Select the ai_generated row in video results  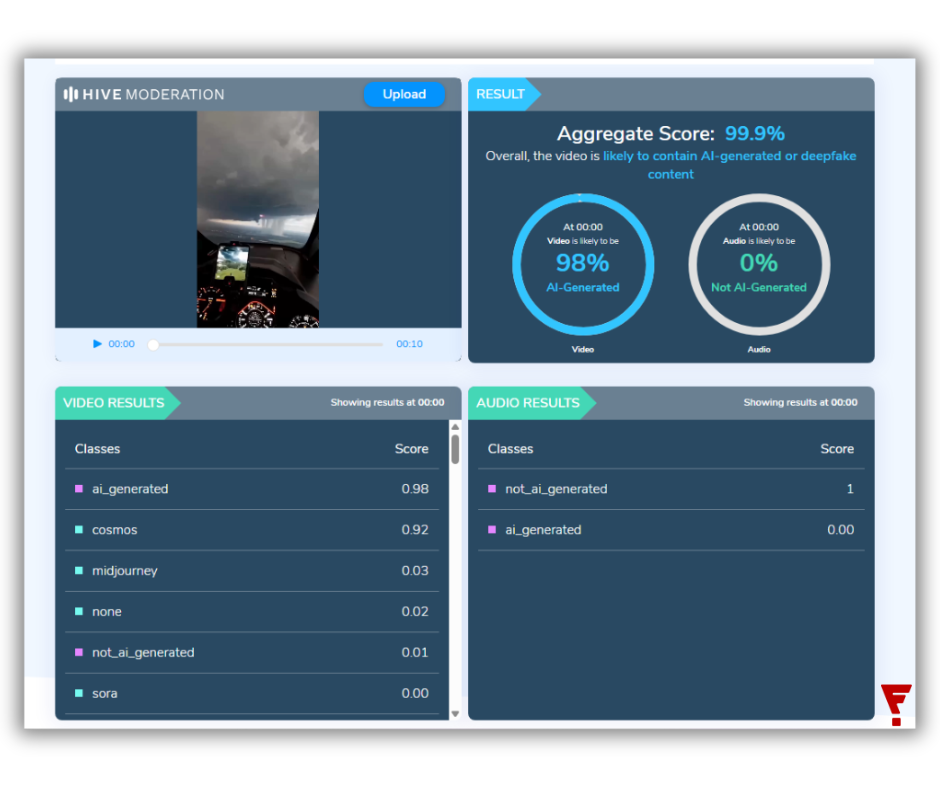[x=251, y=489]
